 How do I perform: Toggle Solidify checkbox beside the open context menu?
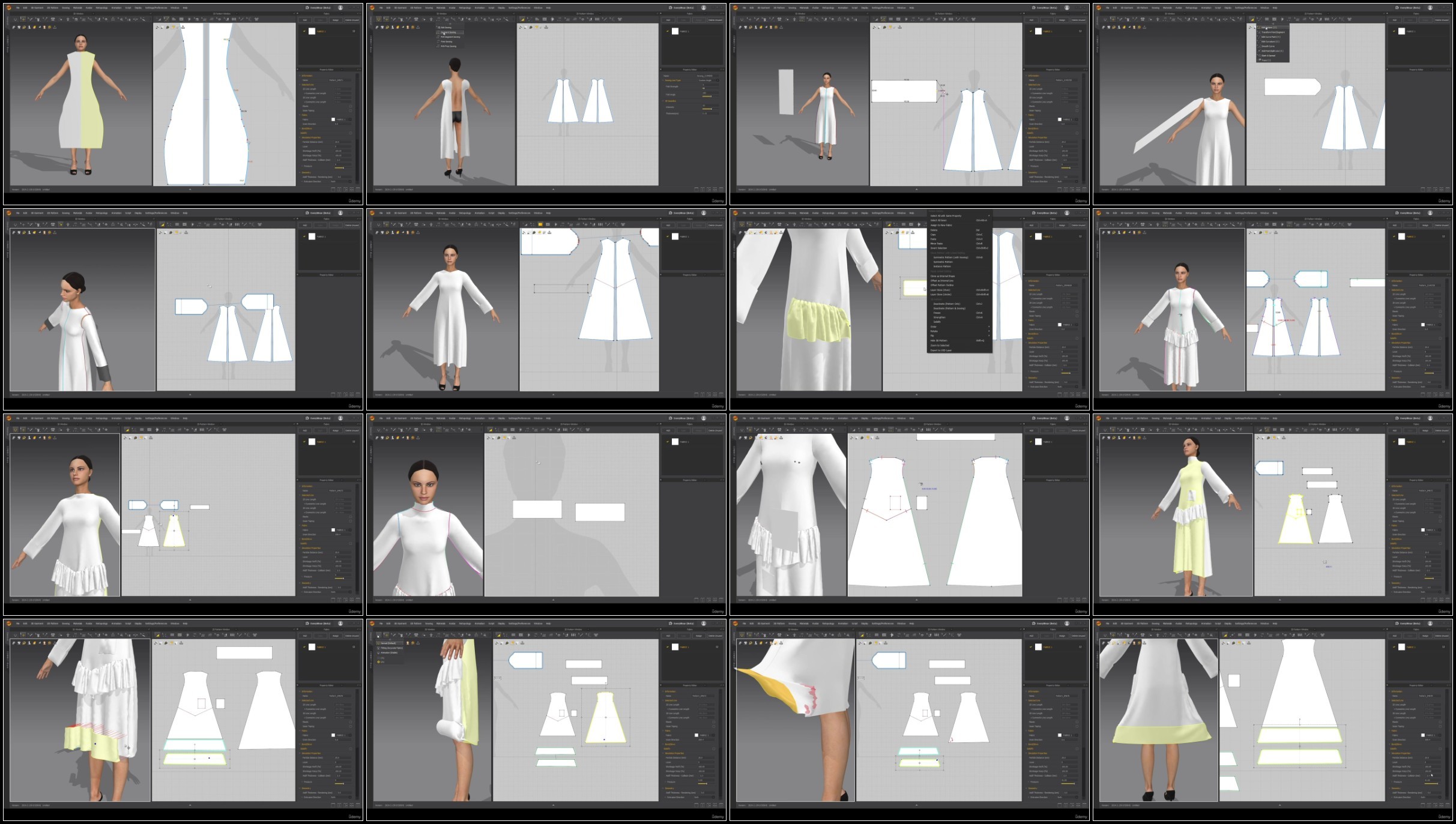click(937, 322)
